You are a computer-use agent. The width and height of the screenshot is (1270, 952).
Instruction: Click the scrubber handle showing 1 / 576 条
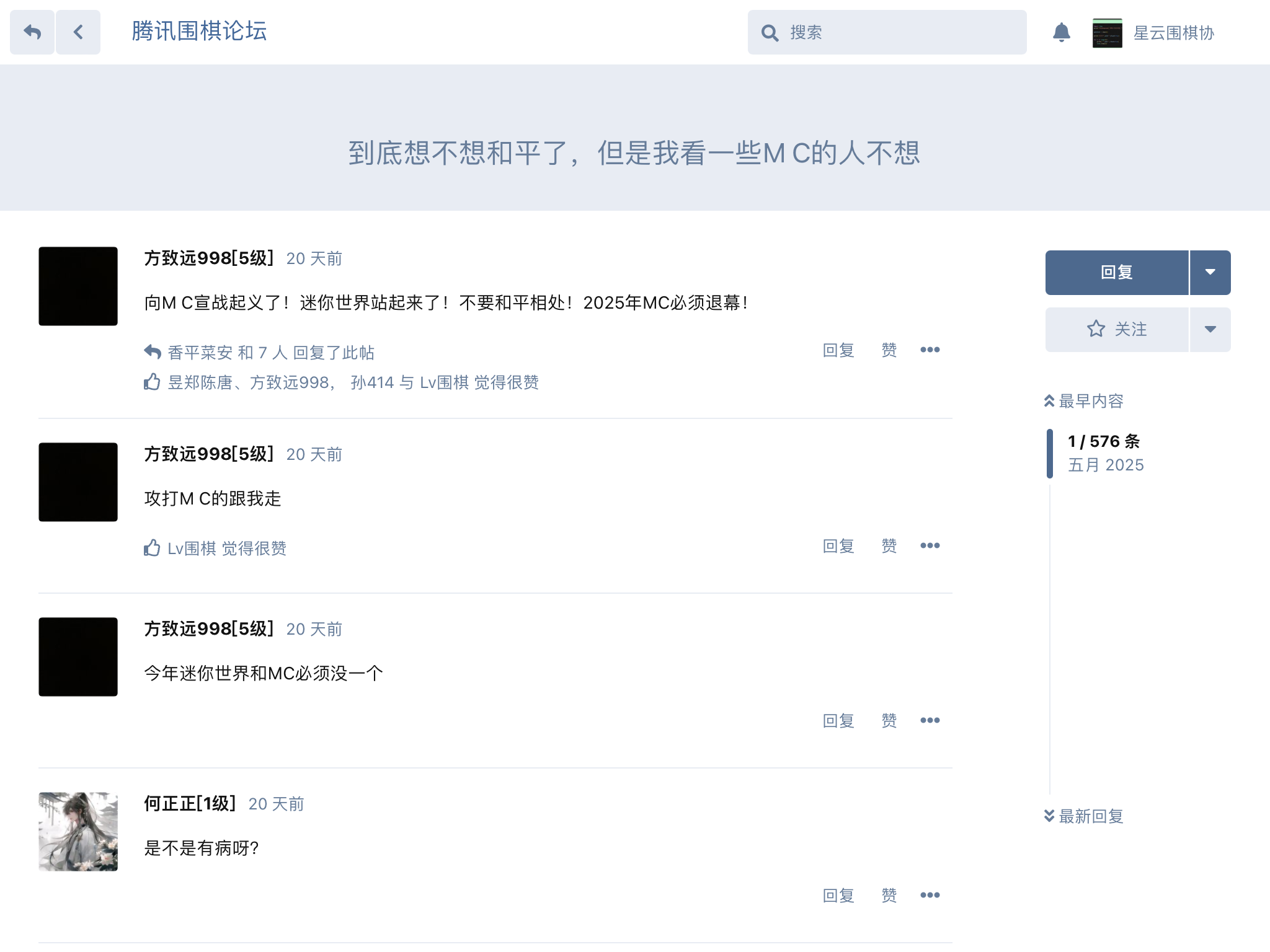coord(1050,453)
